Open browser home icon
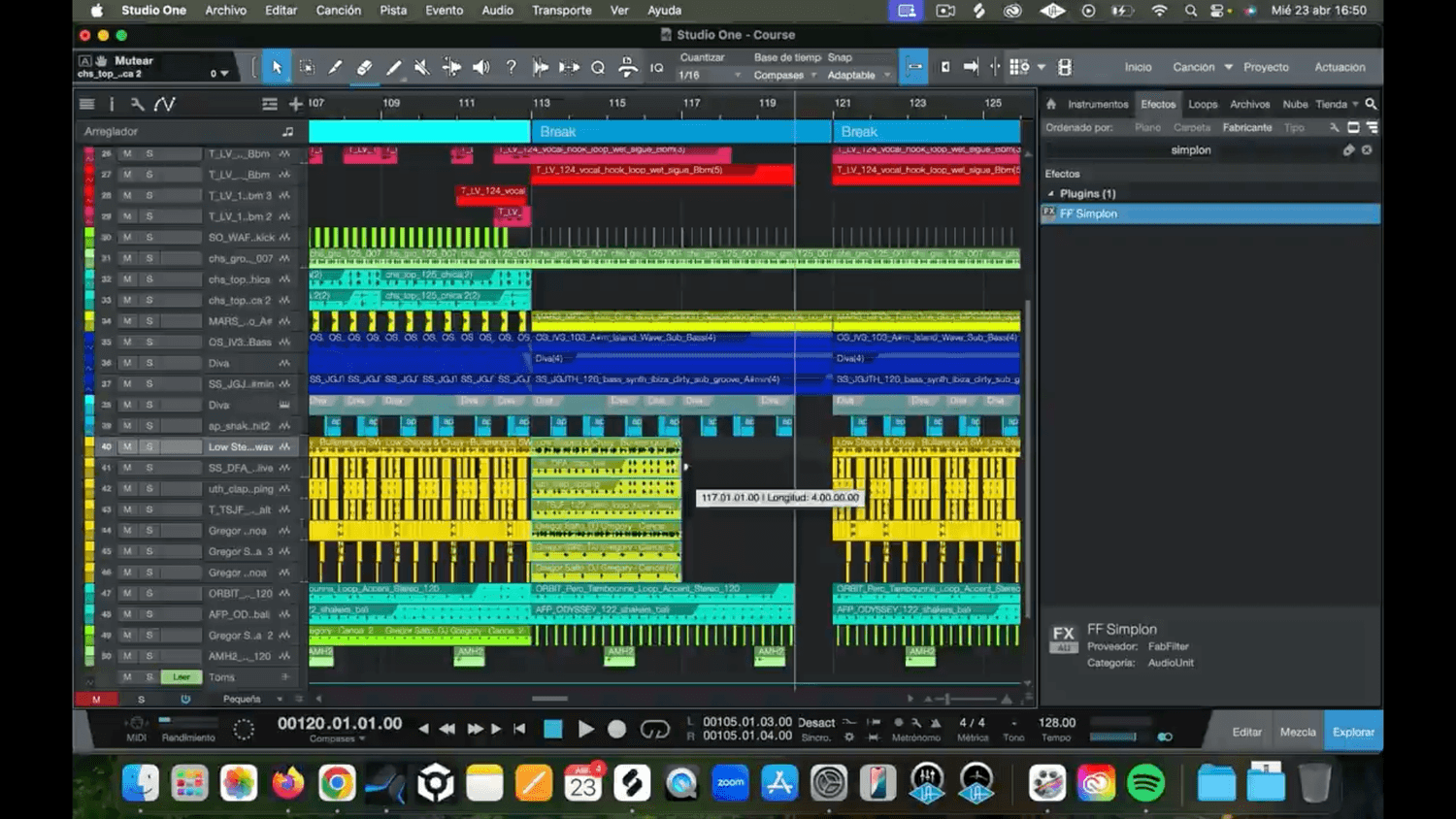1456x819 pixels. [x=1050, y=104]
